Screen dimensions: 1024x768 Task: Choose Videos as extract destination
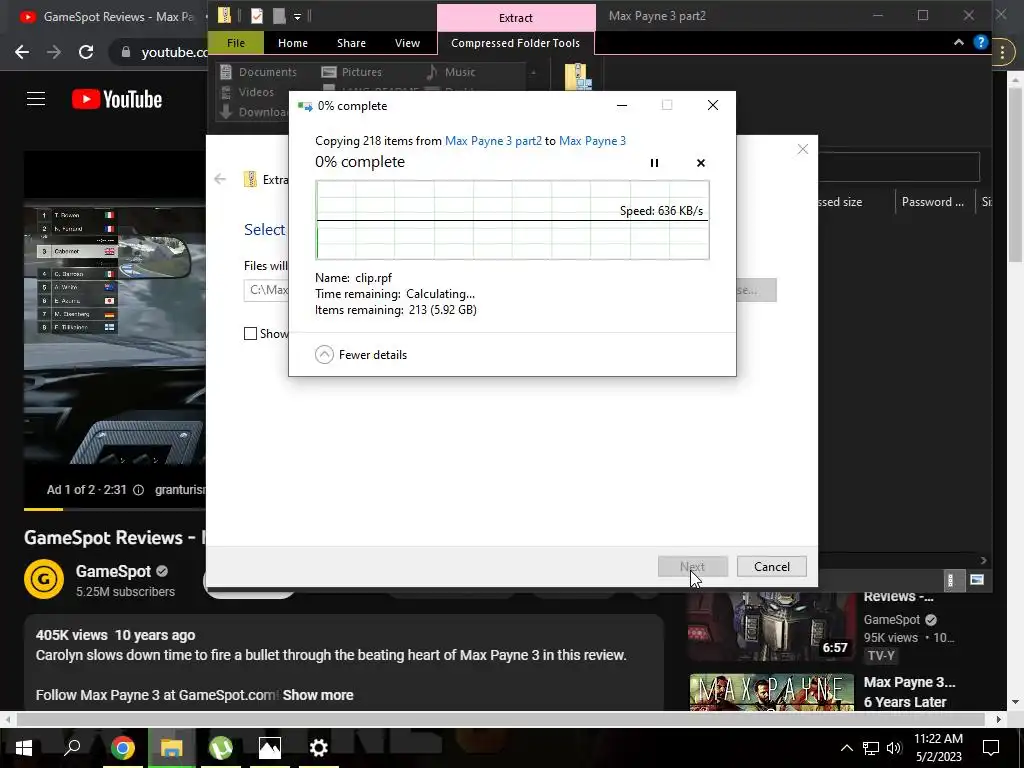pyautogui.click(x=248, y=92)
